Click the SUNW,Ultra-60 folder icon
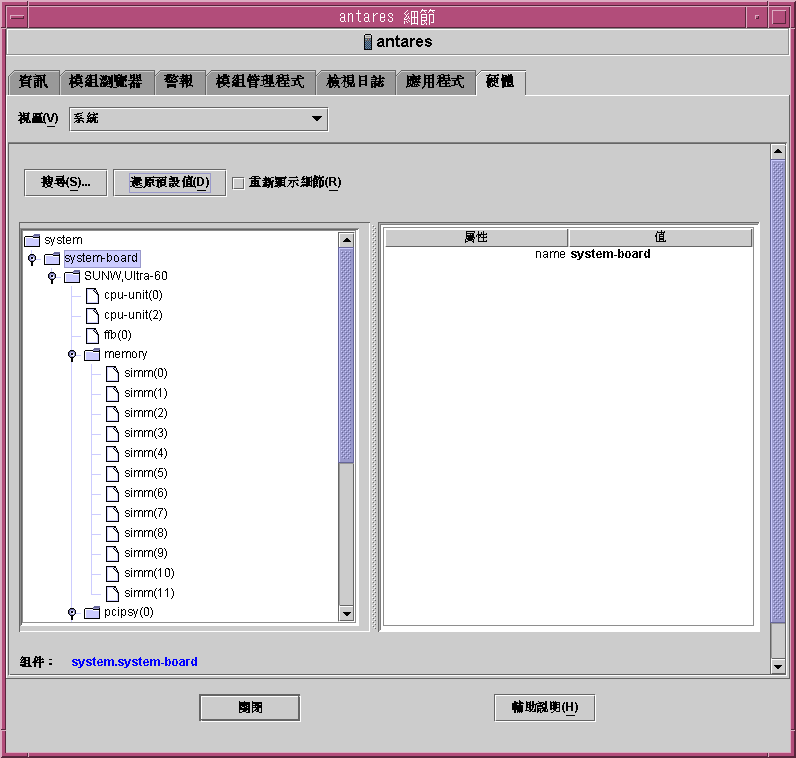The height and width of the screenshot is (758, 796). click(x=72, y=276)
